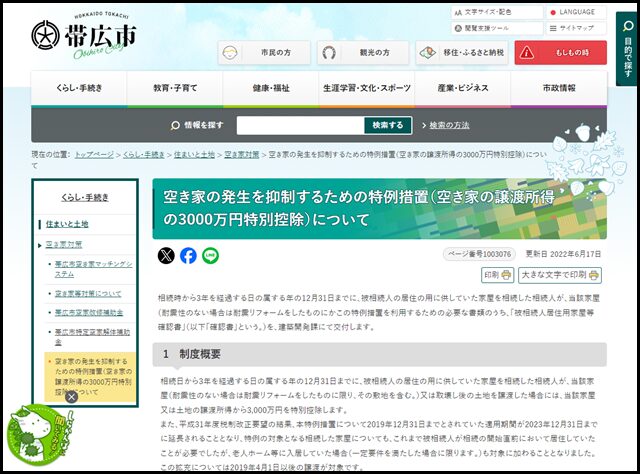
Task: Open 生涯学習・文化・スポーツ menu
Action: click(367, 88)
